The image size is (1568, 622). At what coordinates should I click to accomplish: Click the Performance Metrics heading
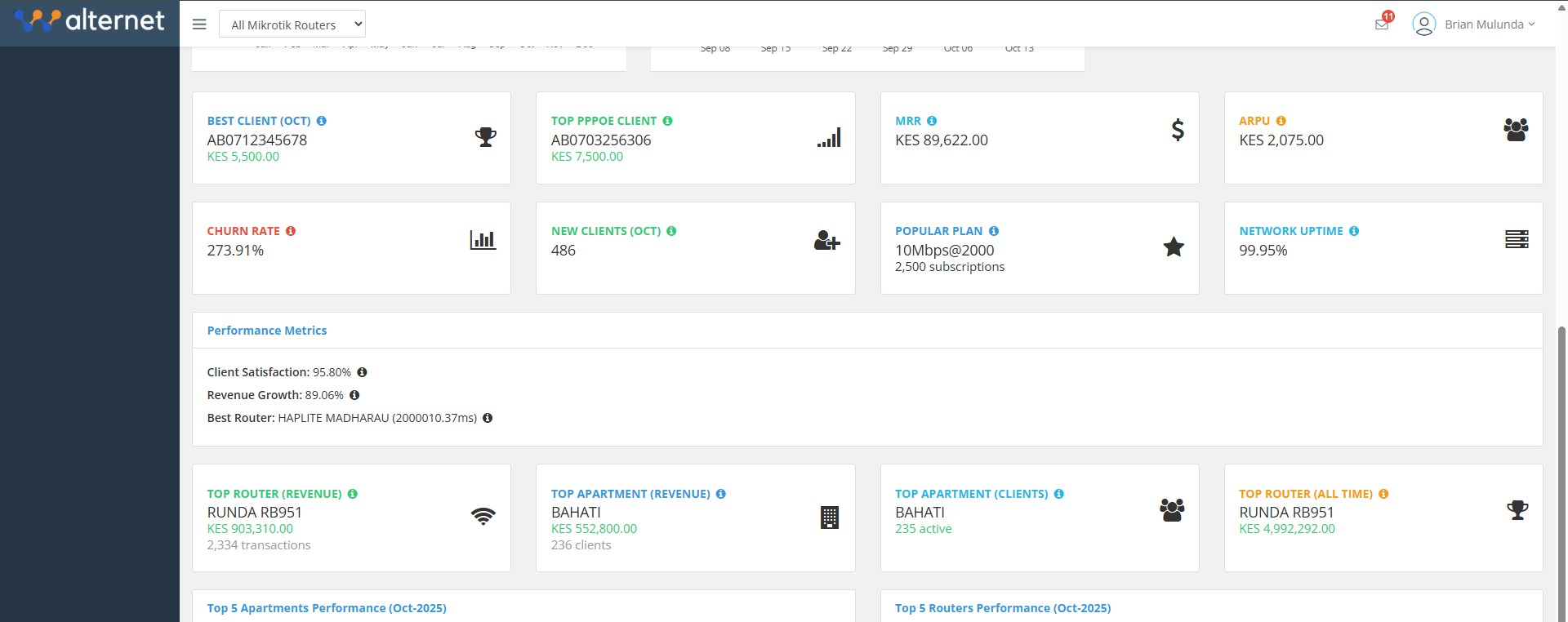click(267, 331)
